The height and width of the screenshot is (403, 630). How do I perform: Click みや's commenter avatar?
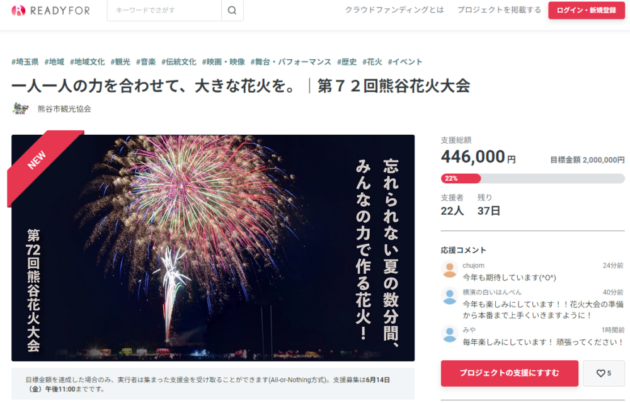(x=450, y=334)
